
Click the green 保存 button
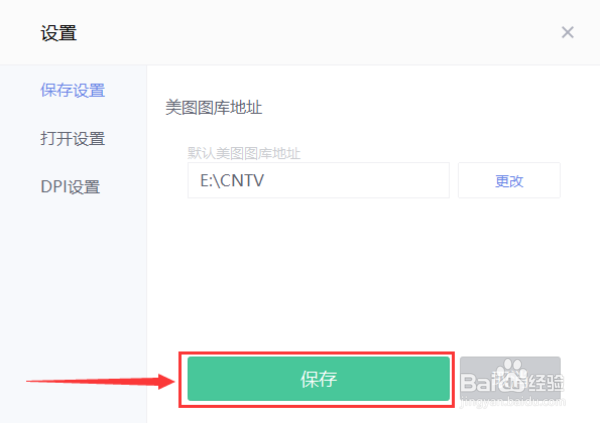318,379
